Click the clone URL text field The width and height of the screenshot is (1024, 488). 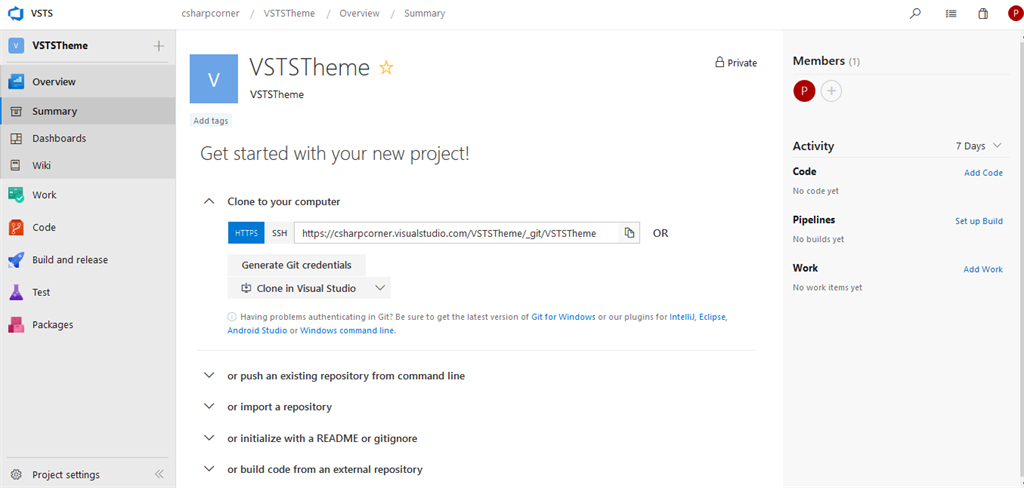tap(455, 233)
